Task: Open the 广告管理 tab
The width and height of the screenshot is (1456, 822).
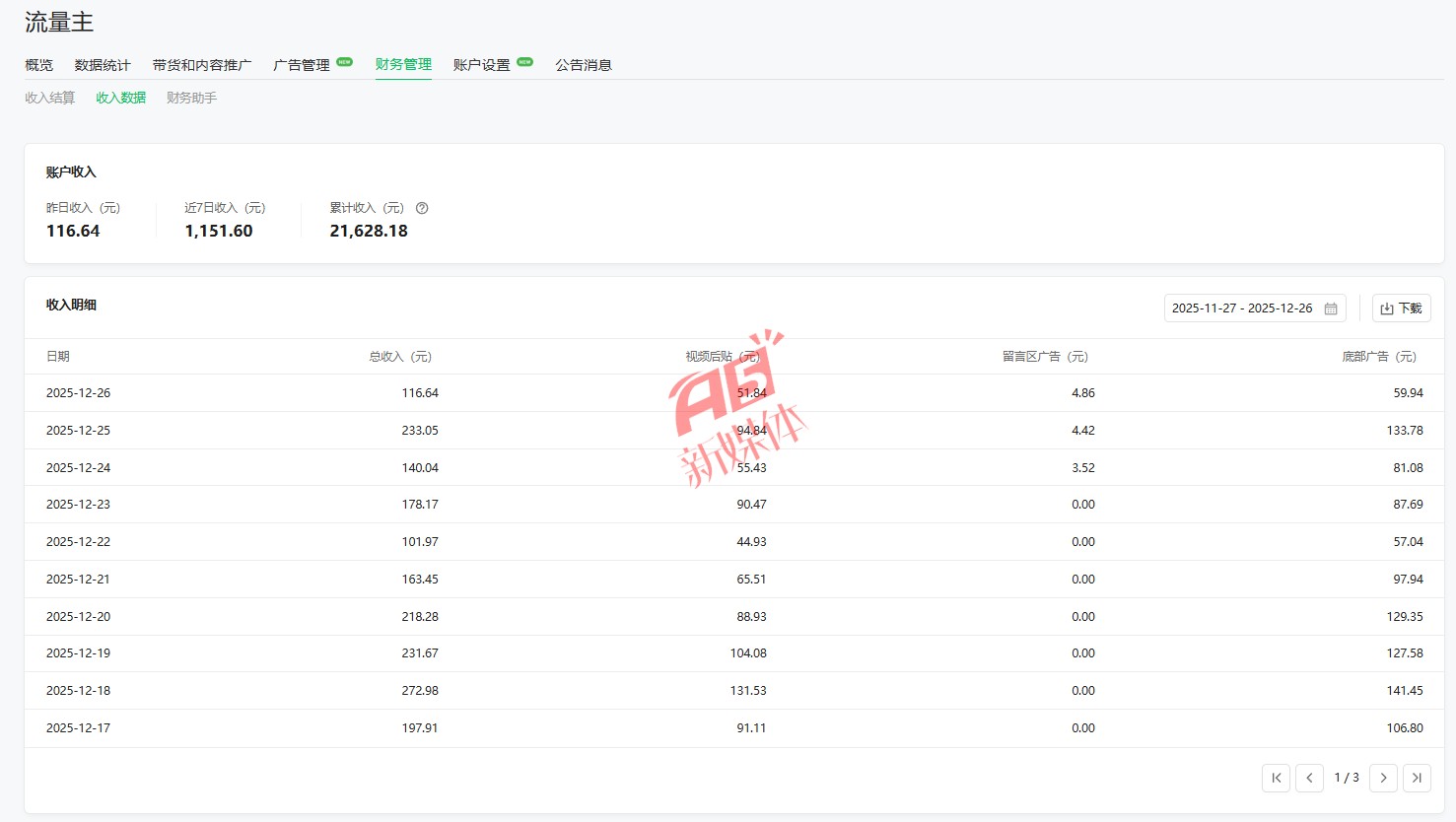Action: pos(302,65)
